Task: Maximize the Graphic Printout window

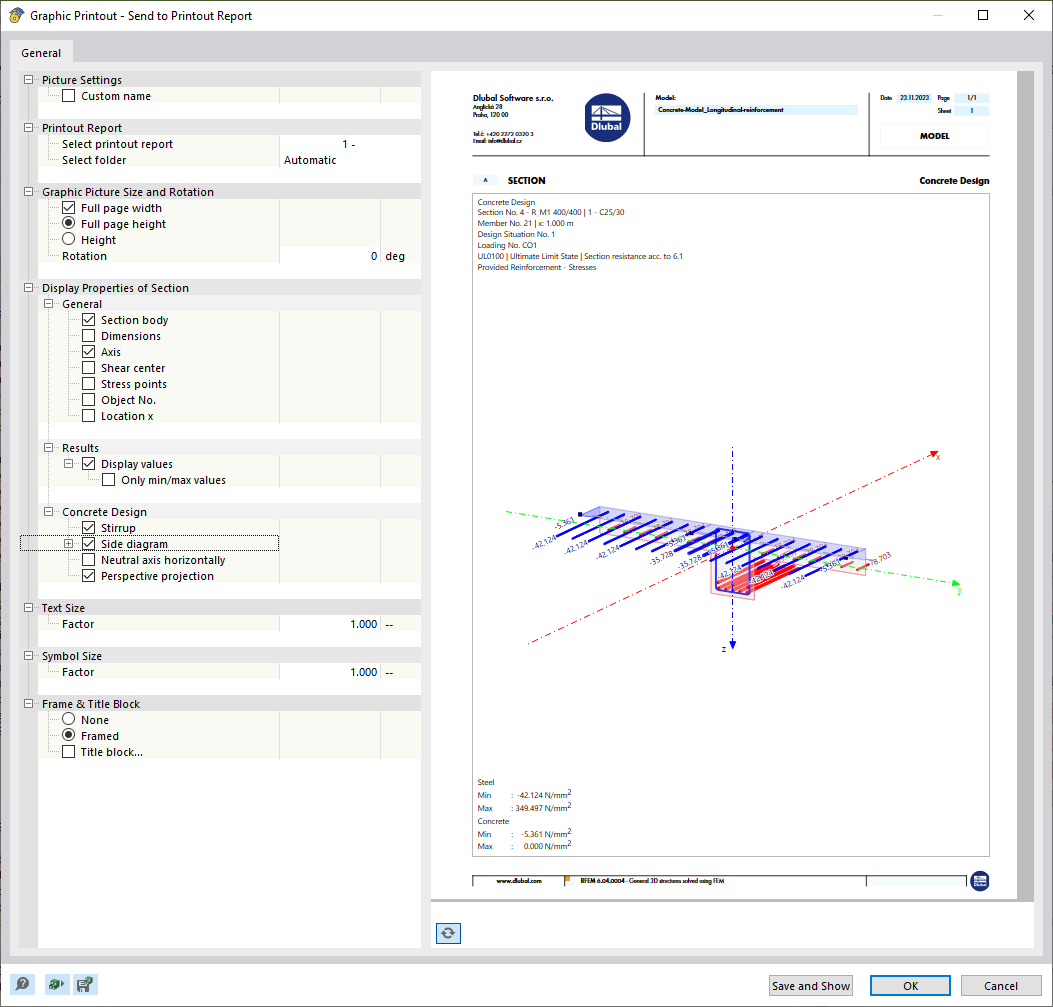Action: pos(982,15)
